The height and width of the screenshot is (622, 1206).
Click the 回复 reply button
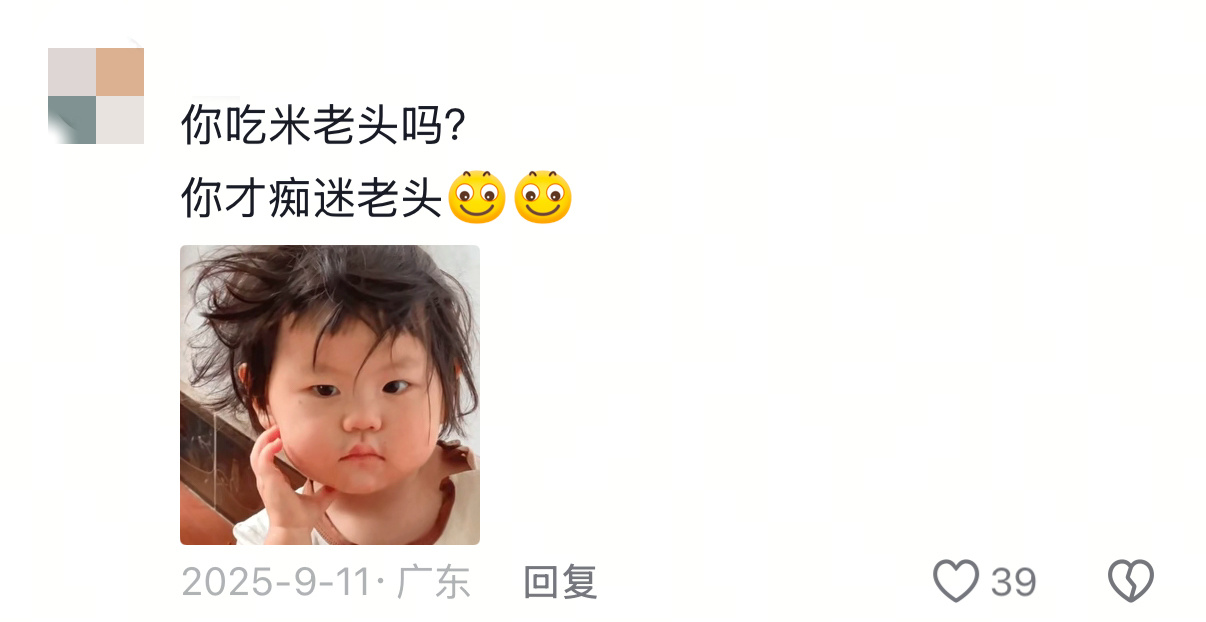point(560,582)
